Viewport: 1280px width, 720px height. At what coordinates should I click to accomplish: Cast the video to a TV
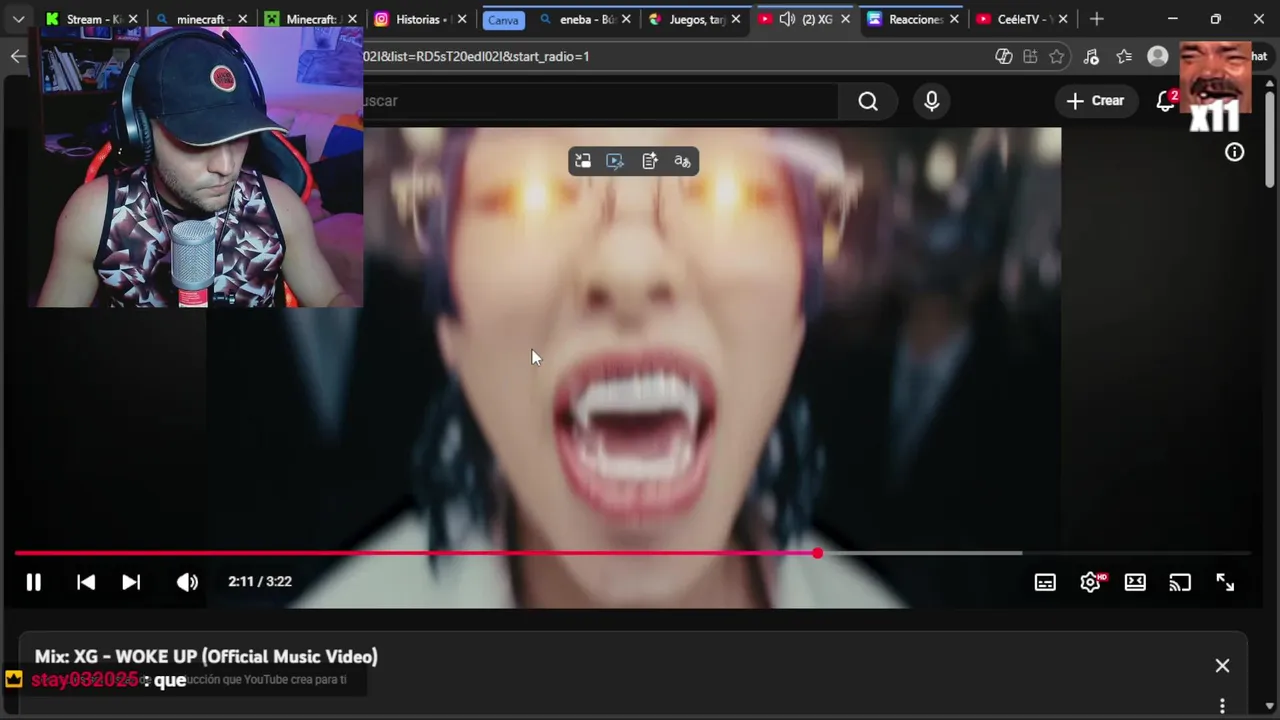(1180, 582)
